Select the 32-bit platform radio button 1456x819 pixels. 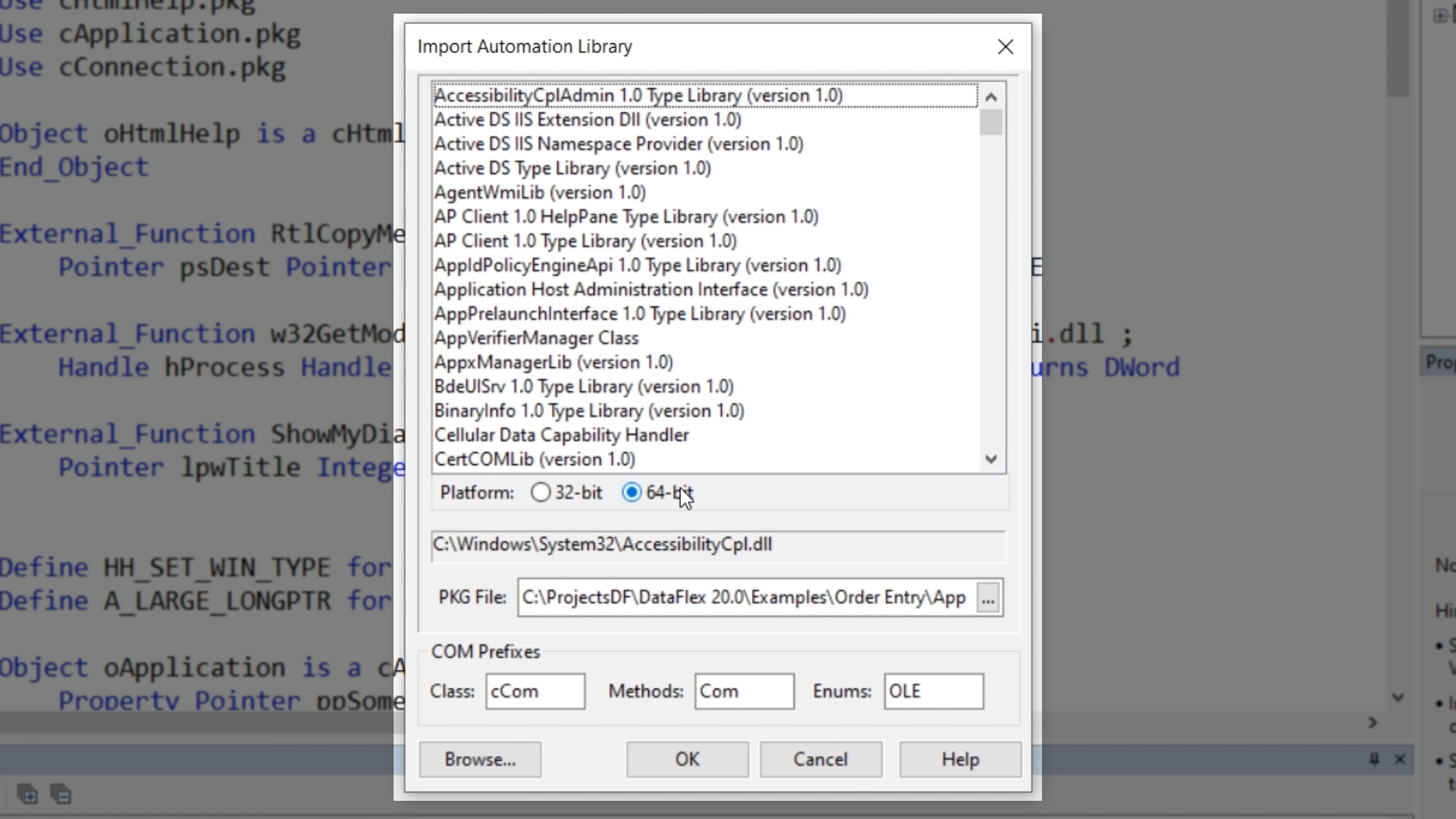(541, 493)
